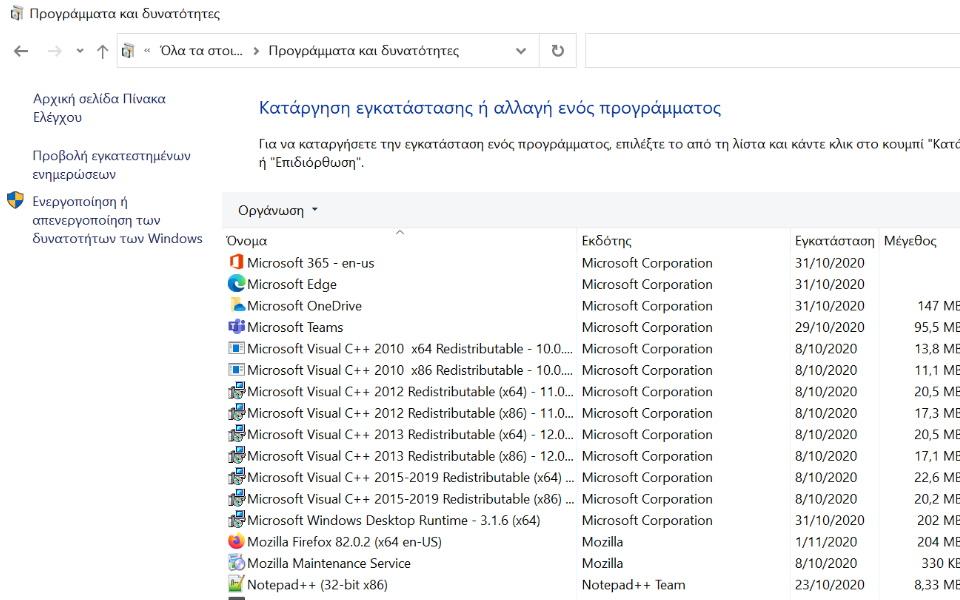Go up one folder level
960x600 pixels.
102,51
